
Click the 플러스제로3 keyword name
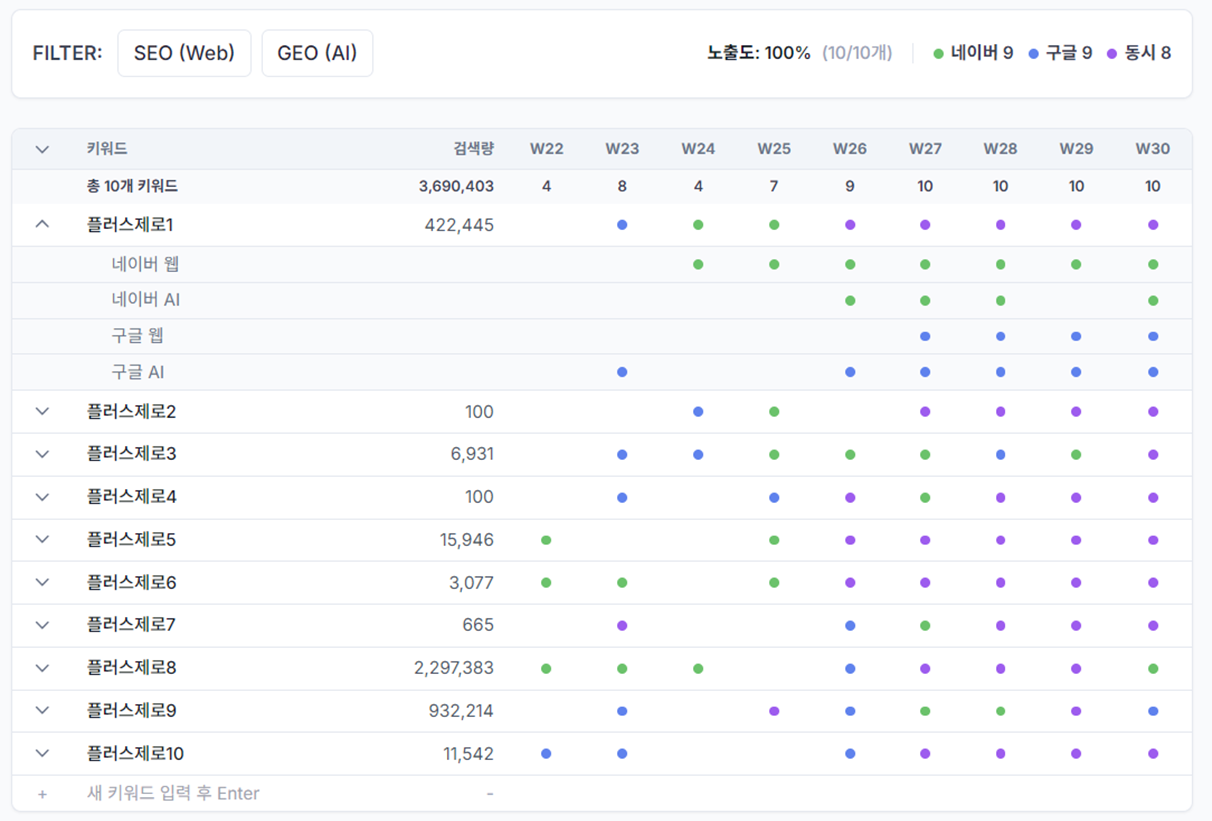point(131,454)
